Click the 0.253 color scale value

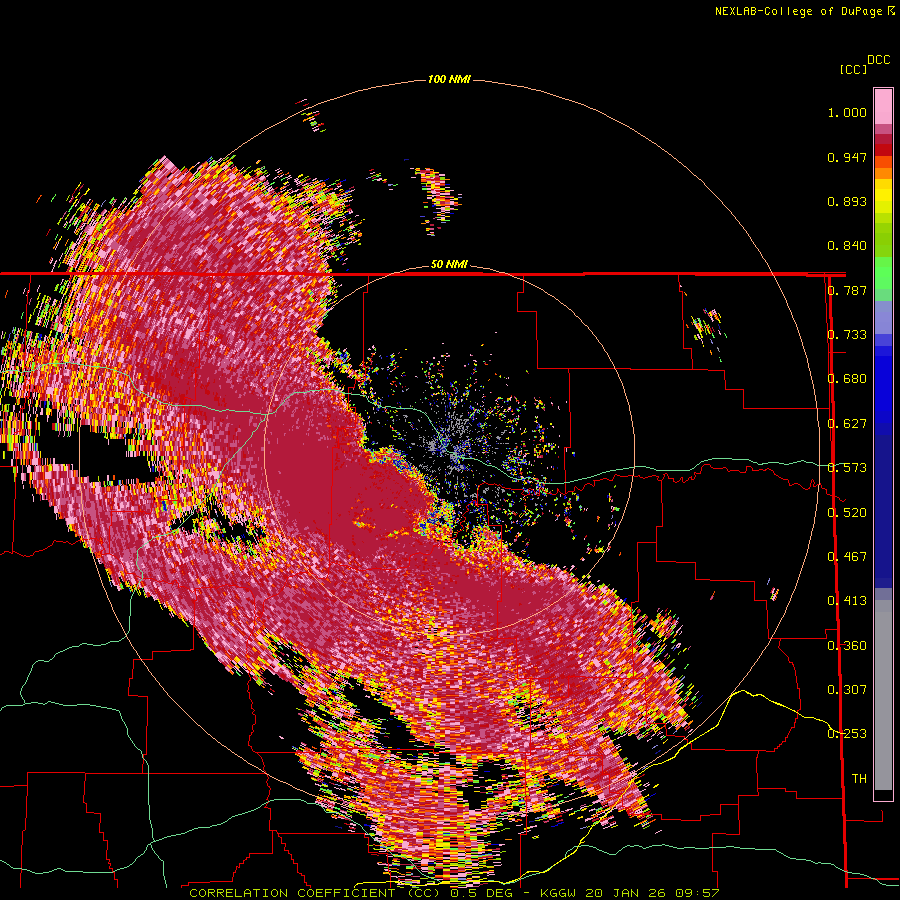click(847, 734)
